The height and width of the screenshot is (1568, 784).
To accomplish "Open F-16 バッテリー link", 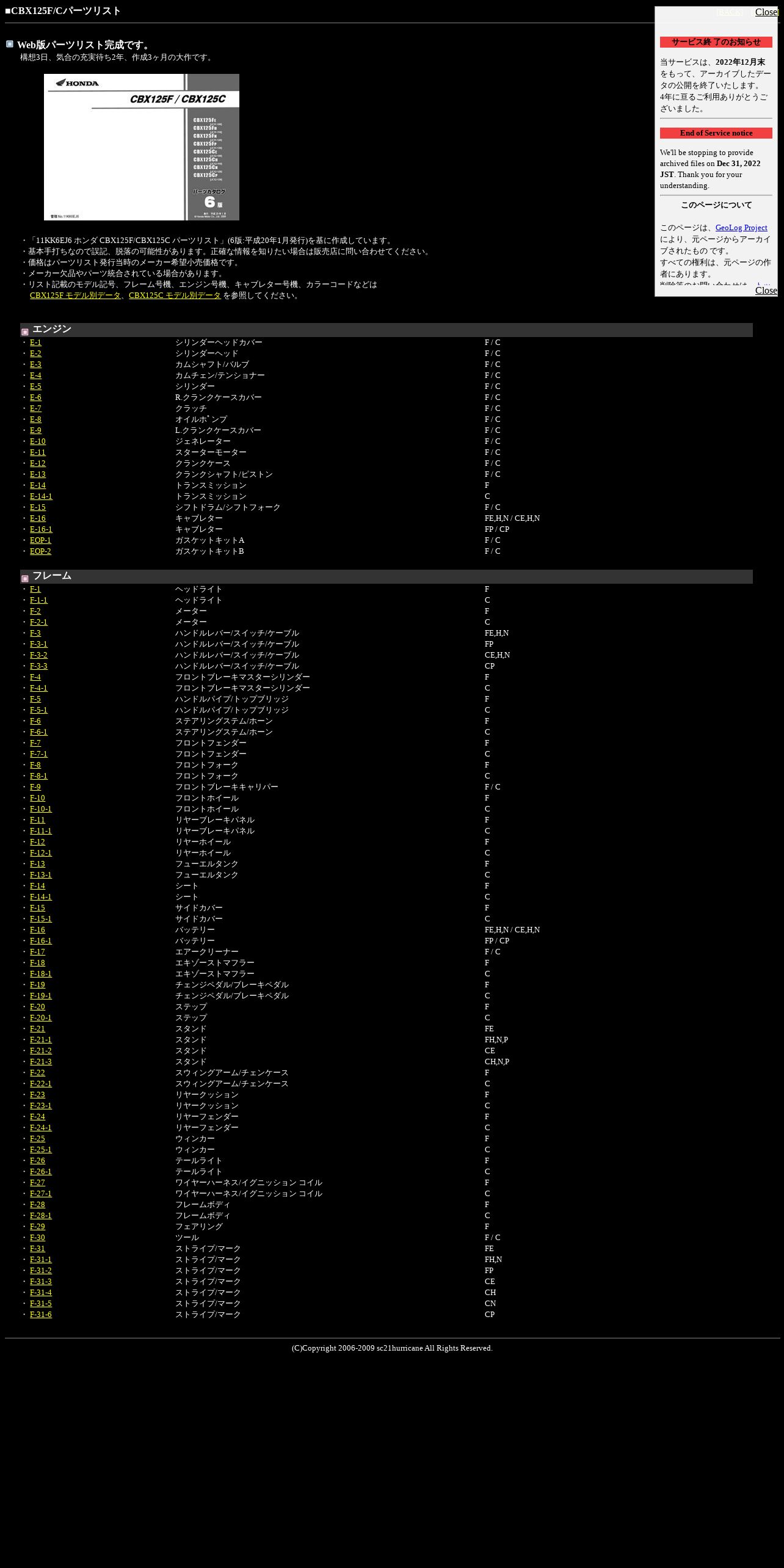I will 37,930.
